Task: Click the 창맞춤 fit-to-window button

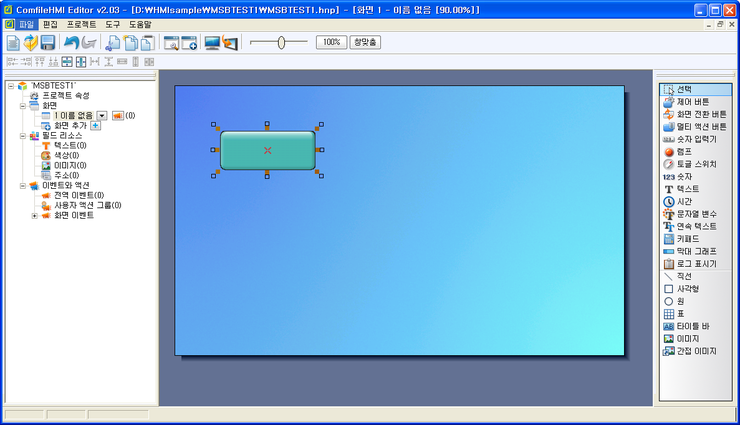Action: pyautogui.click(x=366, y=43)
